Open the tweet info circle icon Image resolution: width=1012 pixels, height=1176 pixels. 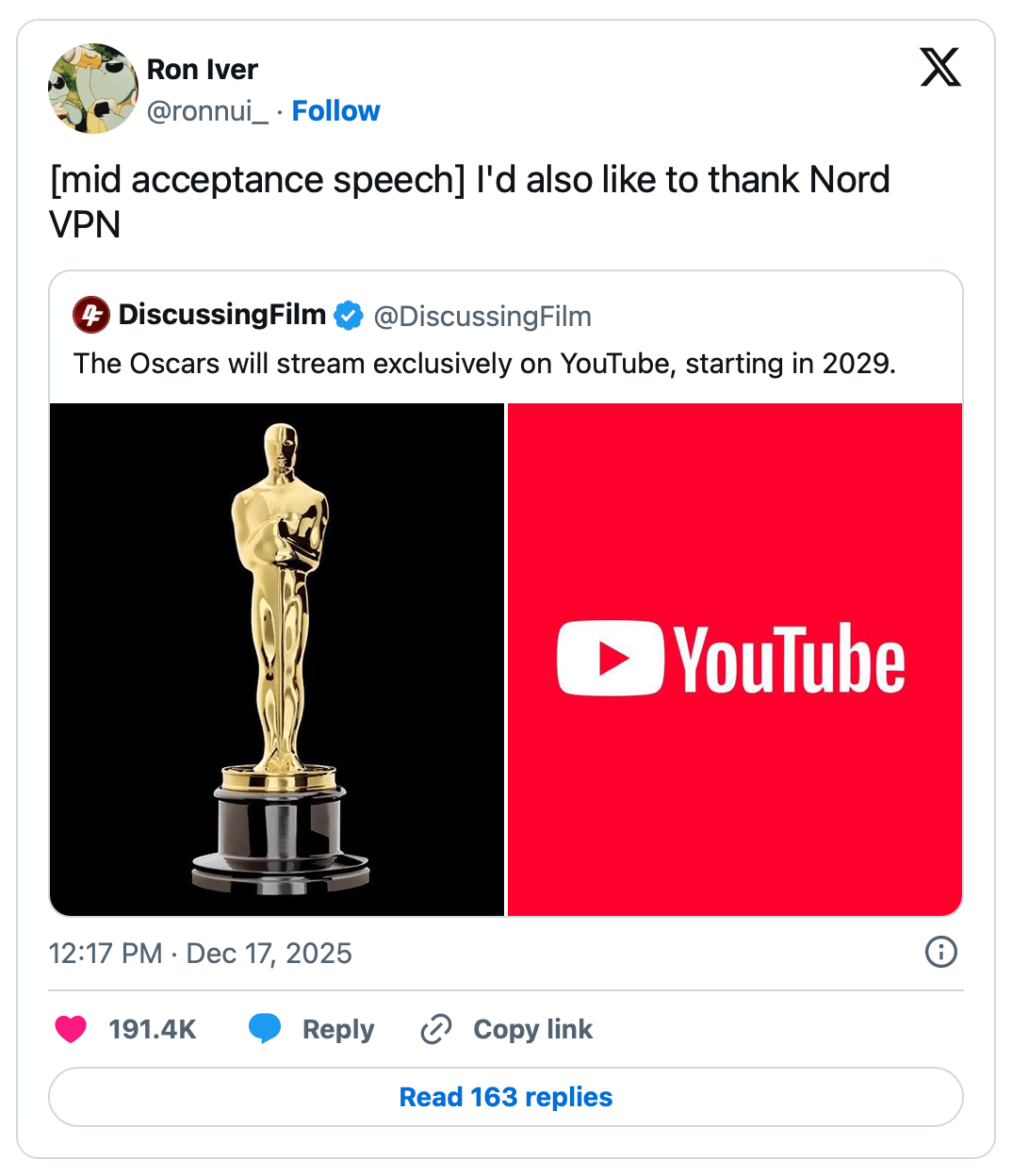point(941,952)
